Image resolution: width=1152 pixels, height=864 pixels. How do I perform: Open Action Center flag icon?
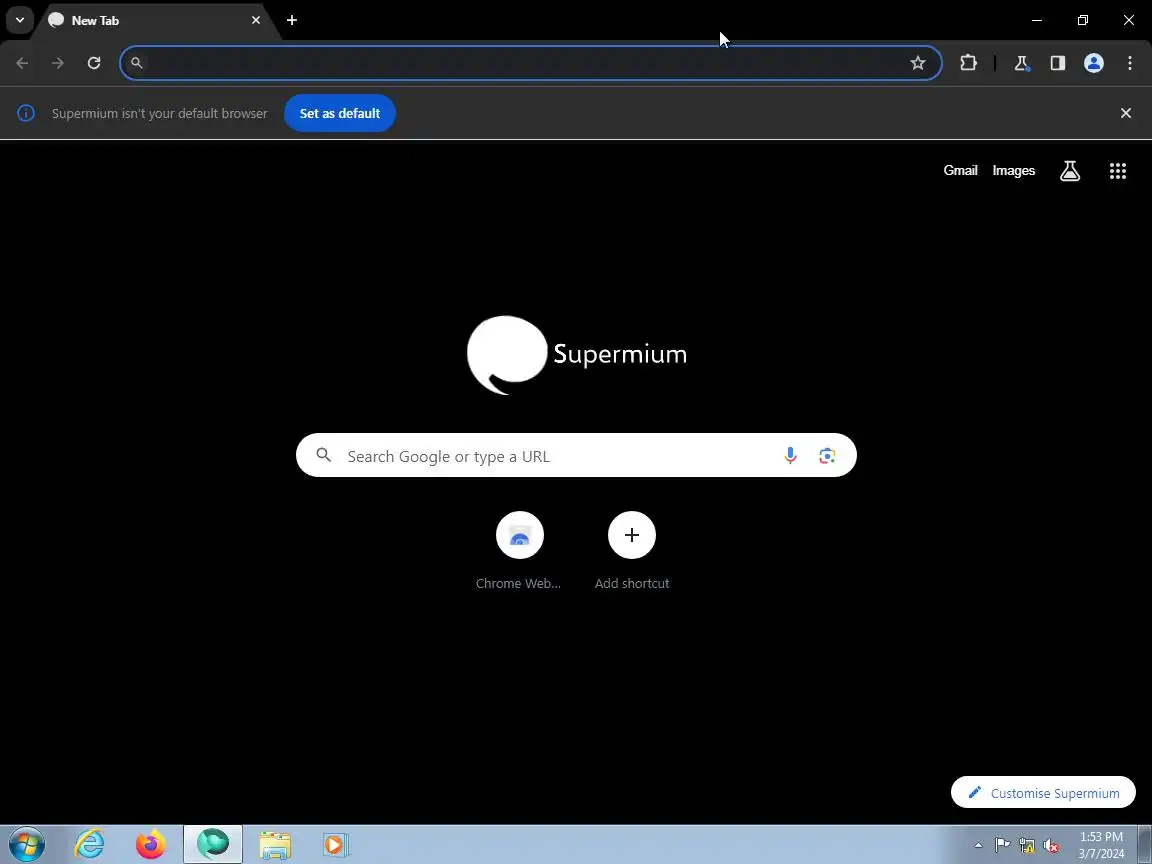(1002, 845)
